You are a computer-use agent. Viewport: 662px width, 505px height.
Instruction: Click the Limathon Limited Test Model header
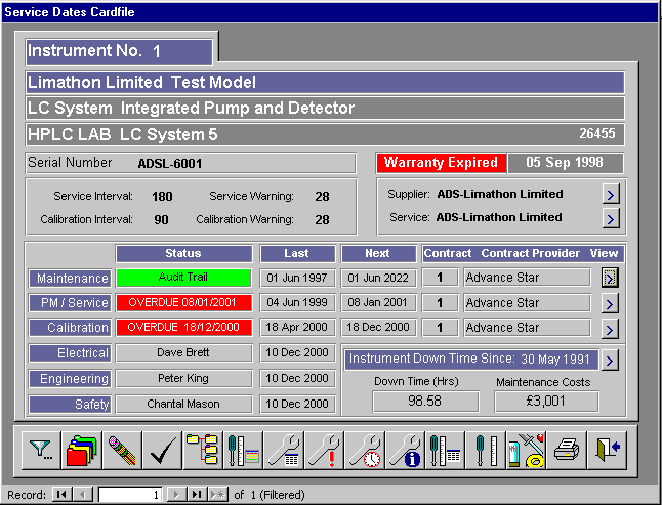tap(325, 82)
